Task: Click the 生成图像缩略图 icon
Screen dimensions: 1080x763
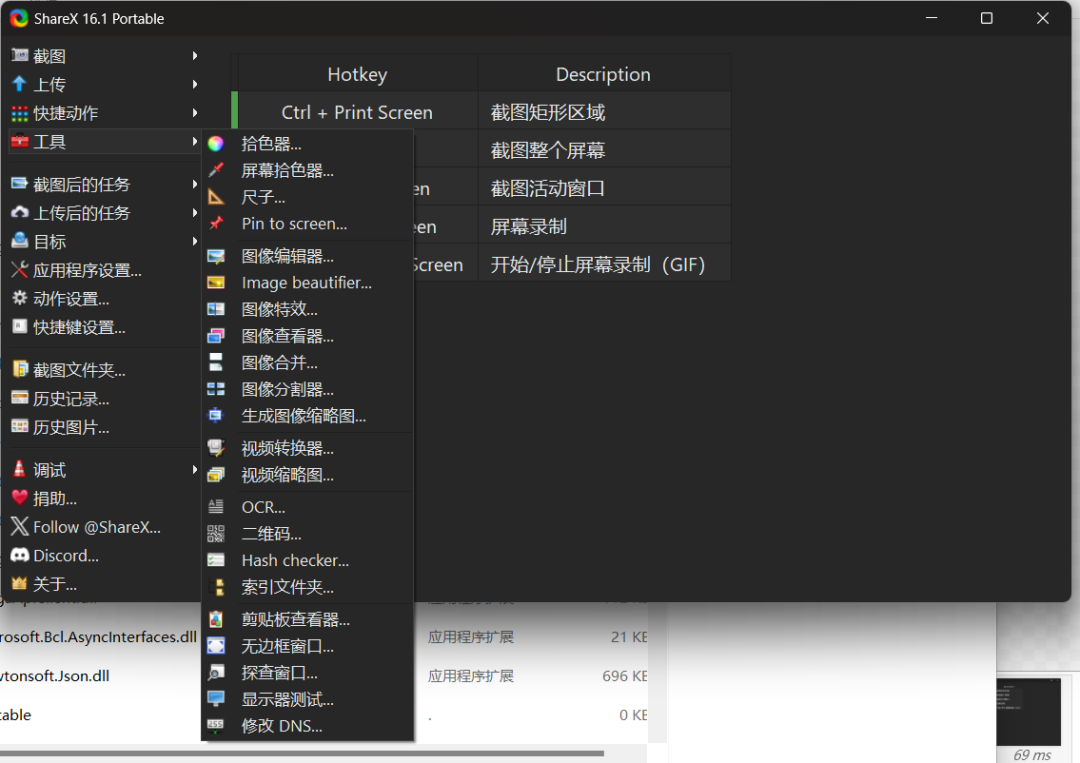Action: 216,415
